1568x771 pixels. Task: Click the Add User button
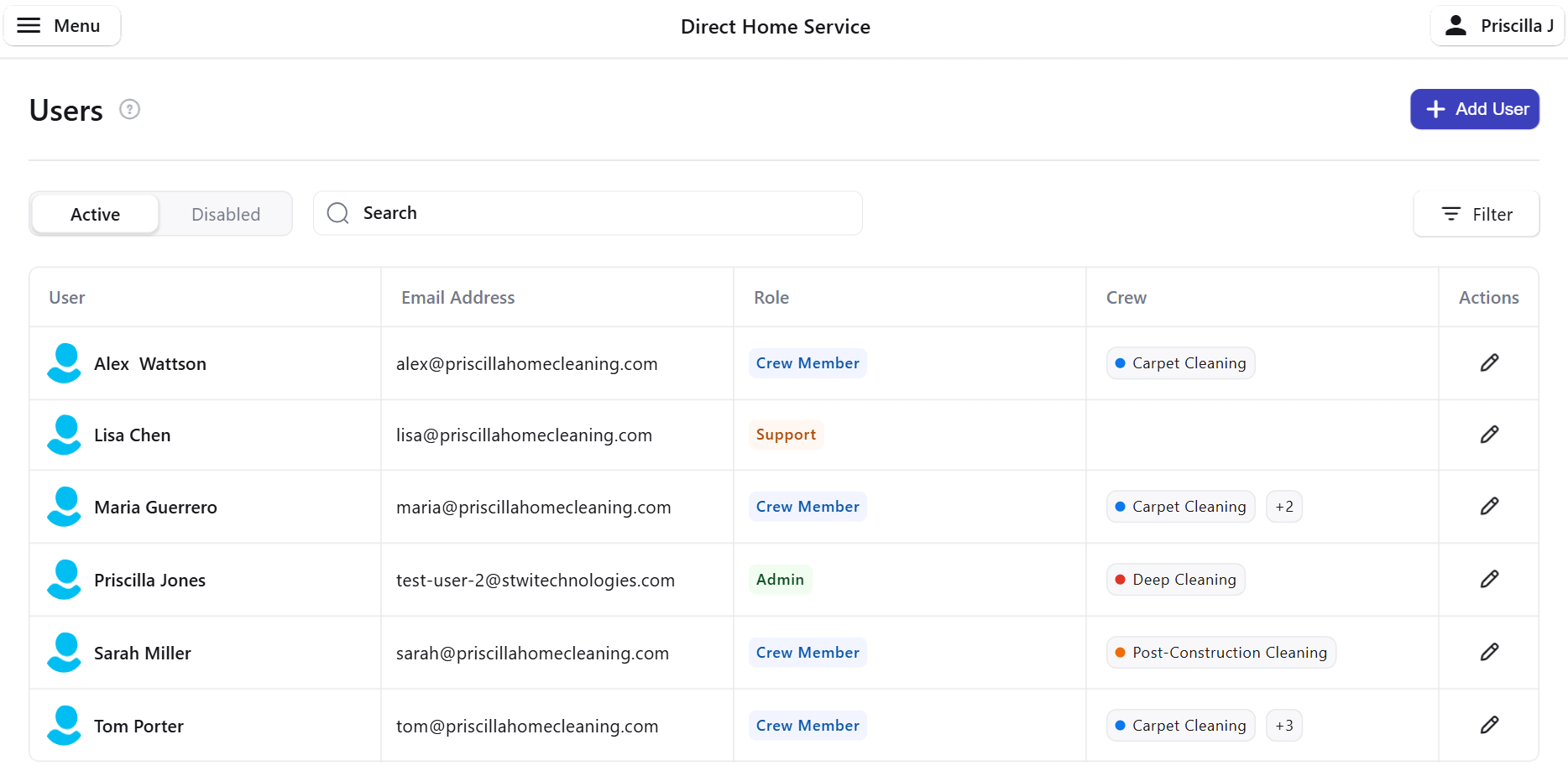pyautogui.click(x=1474, y=110)
